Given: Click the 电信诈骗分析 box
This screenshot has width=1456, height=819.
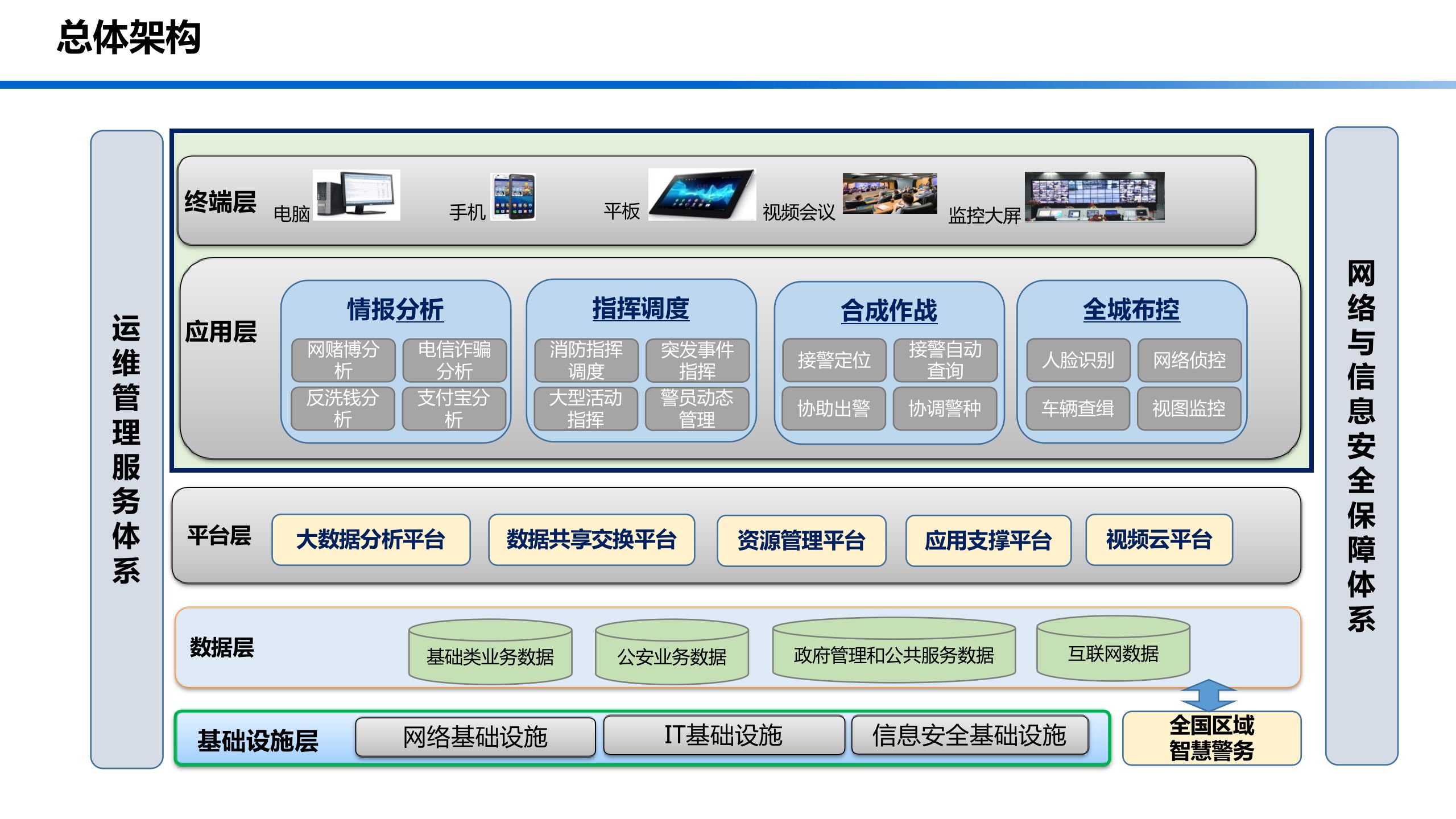Looking at the screenshot, I should (454, 360).
